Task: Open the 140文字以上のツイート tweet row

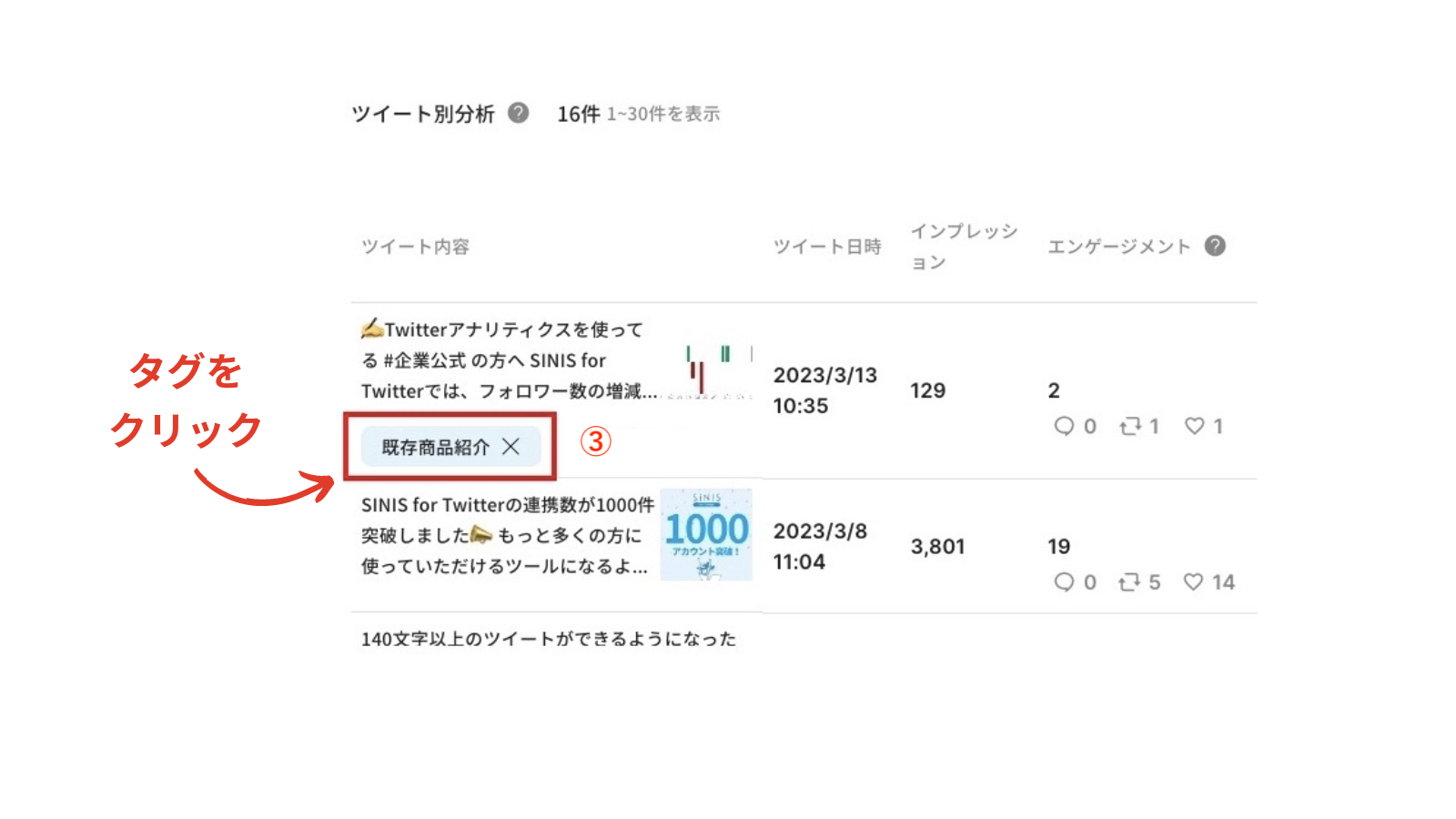Action: click(548, 639)
